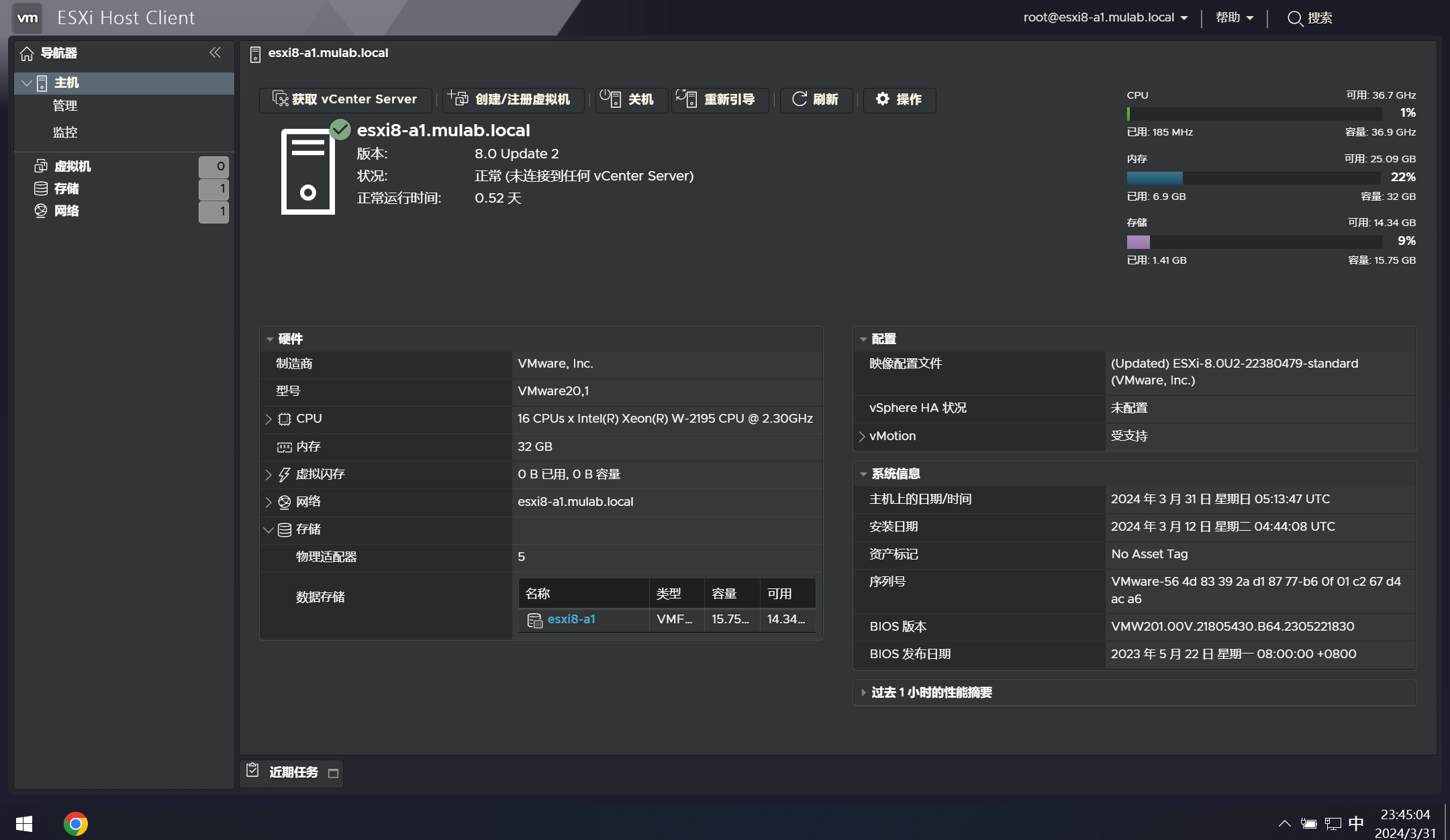Click the Storage database icon in navigator
Image resolution: width=1450 pixels, height=840 pixels.
point(41,189)
